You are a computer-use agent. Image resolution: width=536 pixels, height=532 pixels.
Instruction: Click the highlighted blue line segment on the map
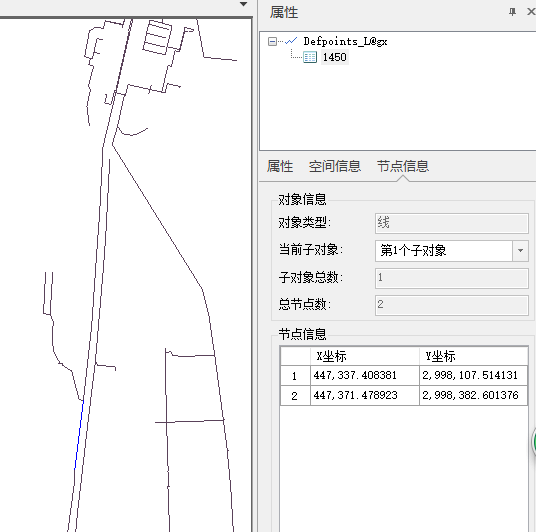coord(79,435)
